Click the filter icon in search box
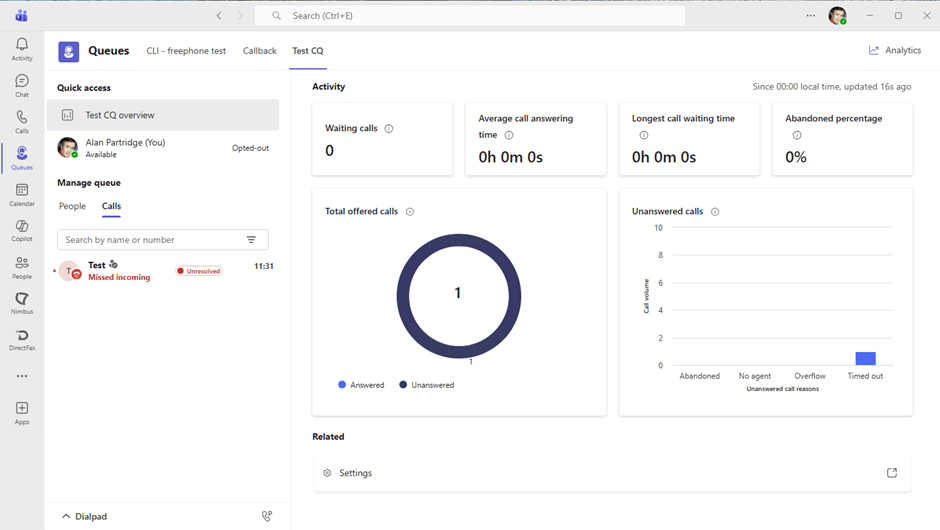This screenshot has width=940, height=530. point(251,240)
